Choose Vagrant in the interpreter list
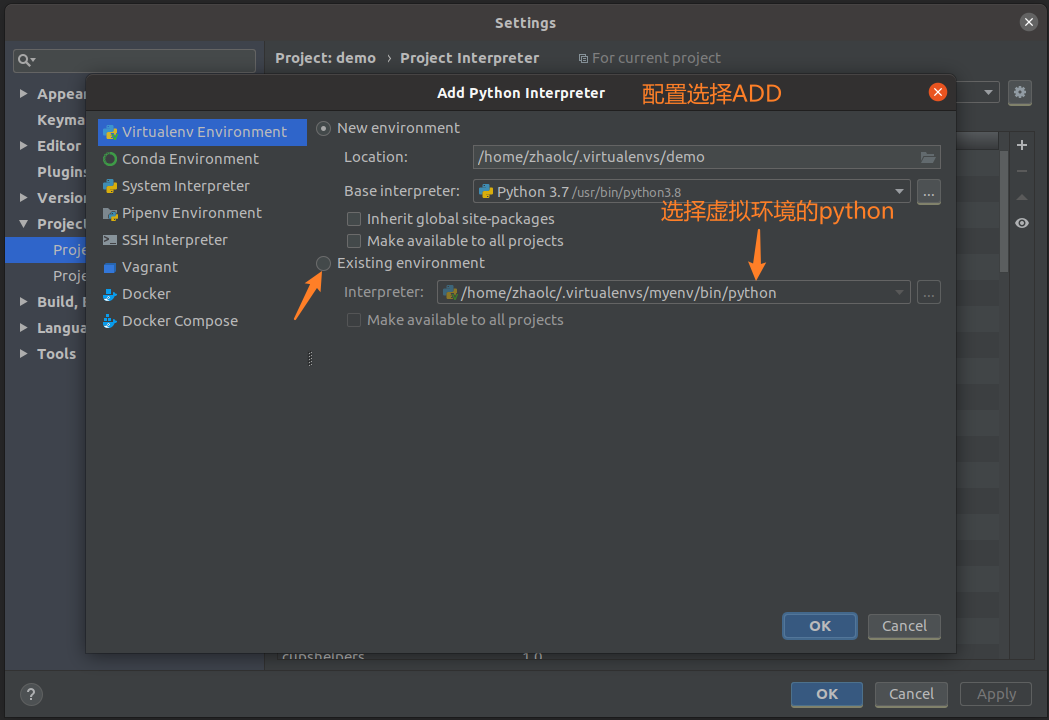This screenshot has width=1049, height=720. pos(149,267)
